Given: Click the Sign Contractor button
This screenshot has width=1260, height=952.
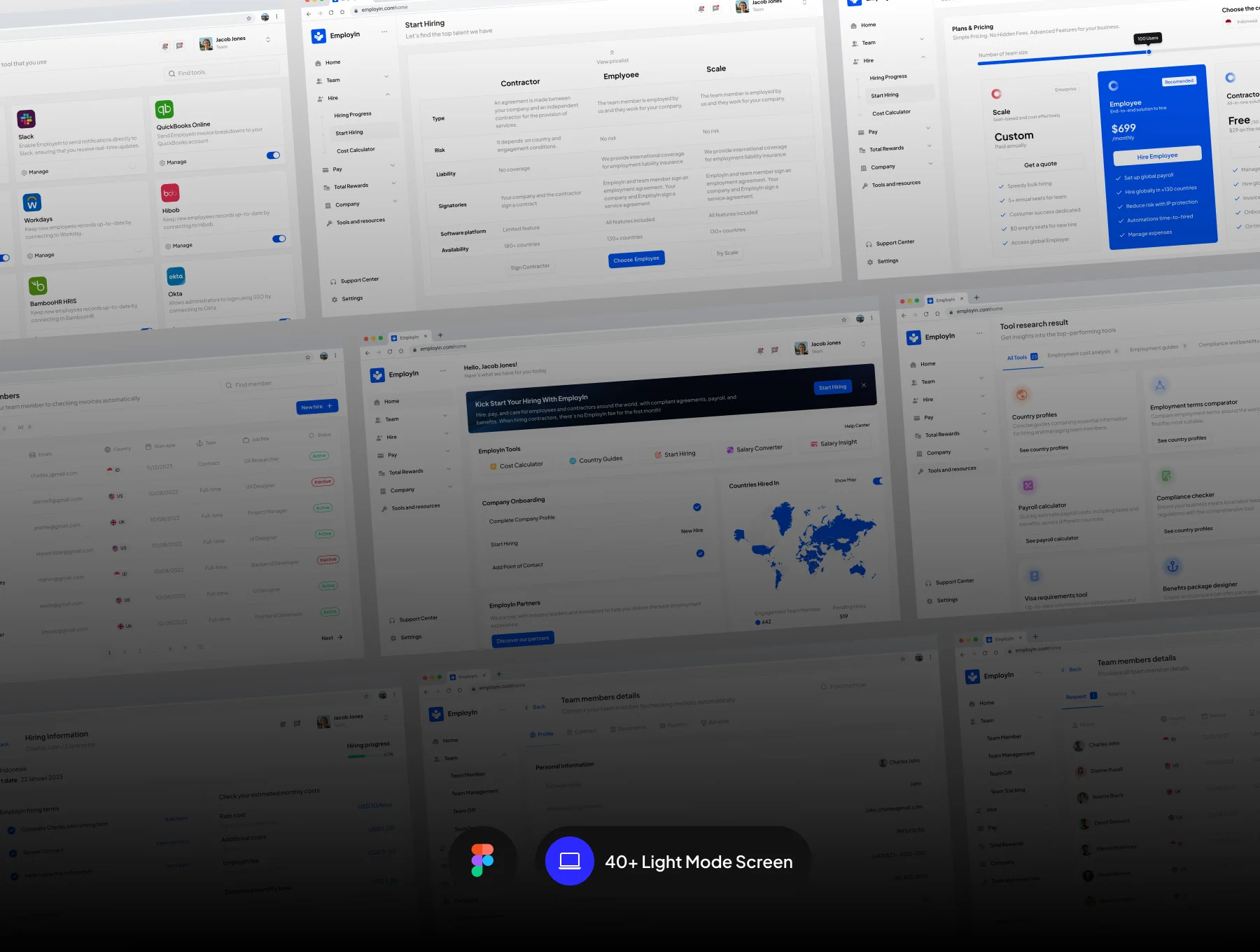Looking at the screenshot, I should (x=530, y=267).
